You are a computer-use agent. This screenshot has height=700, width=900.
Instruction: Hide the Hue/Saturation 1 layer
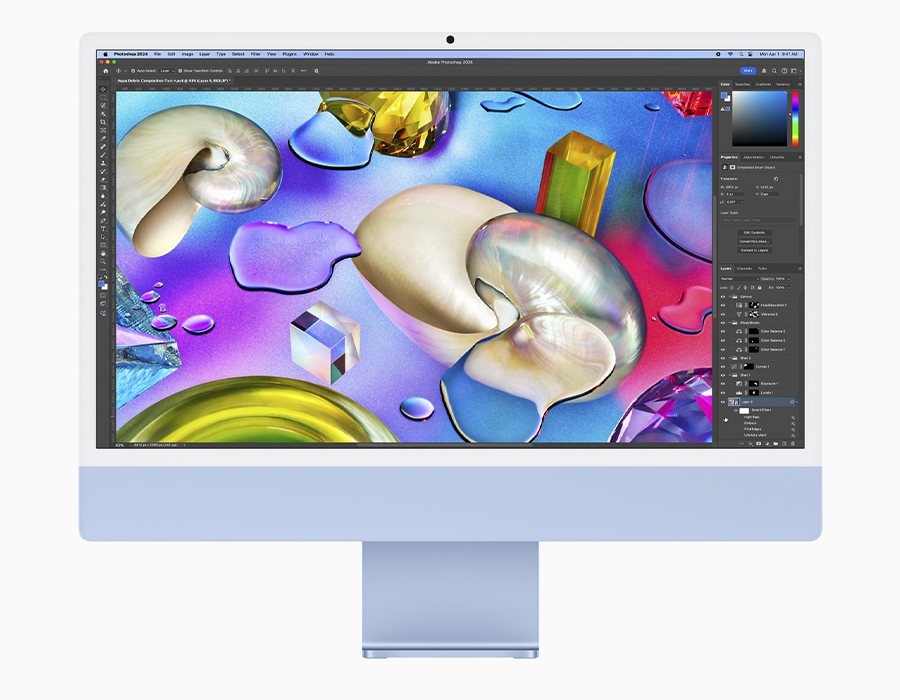point(723,305)
